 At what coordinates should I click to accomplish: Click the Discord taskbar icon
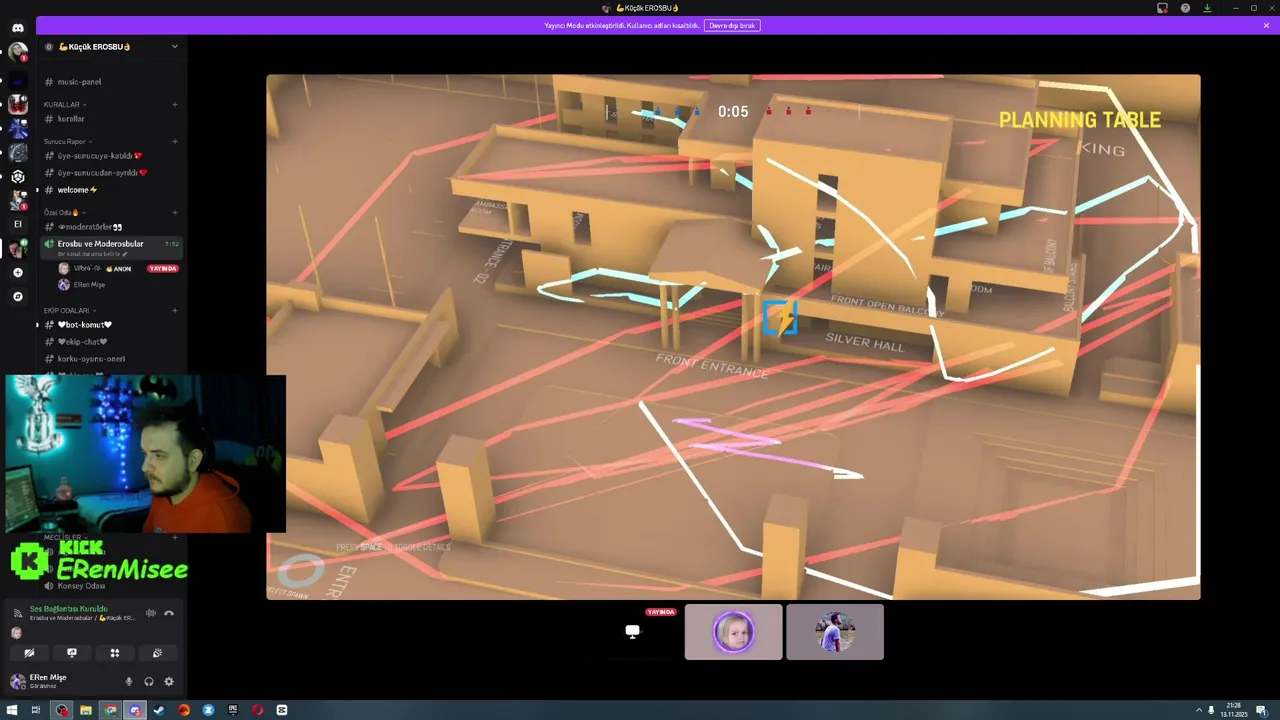[x=135, y=710]
